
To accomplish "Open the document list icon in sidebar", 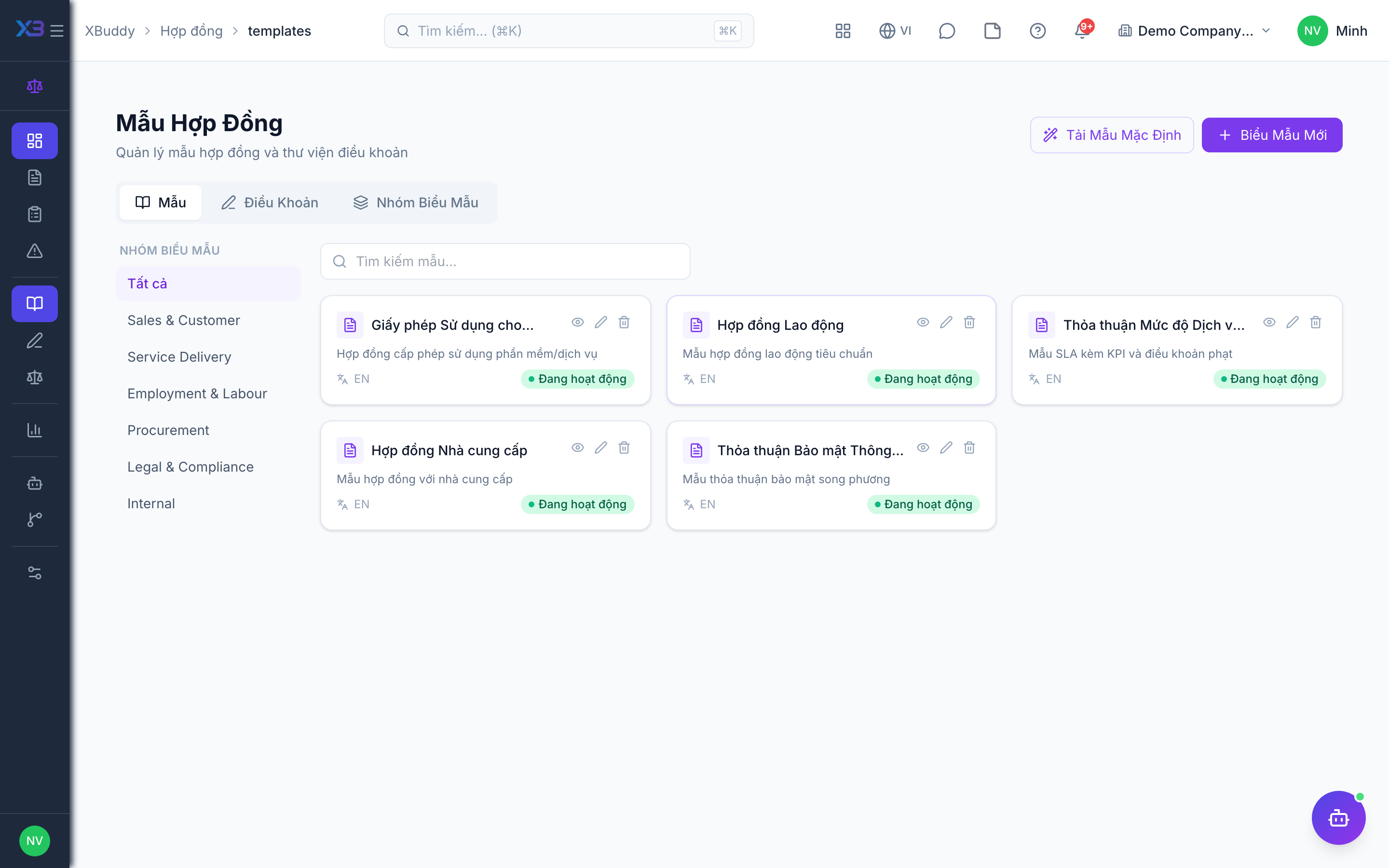I will coord(34,177).
